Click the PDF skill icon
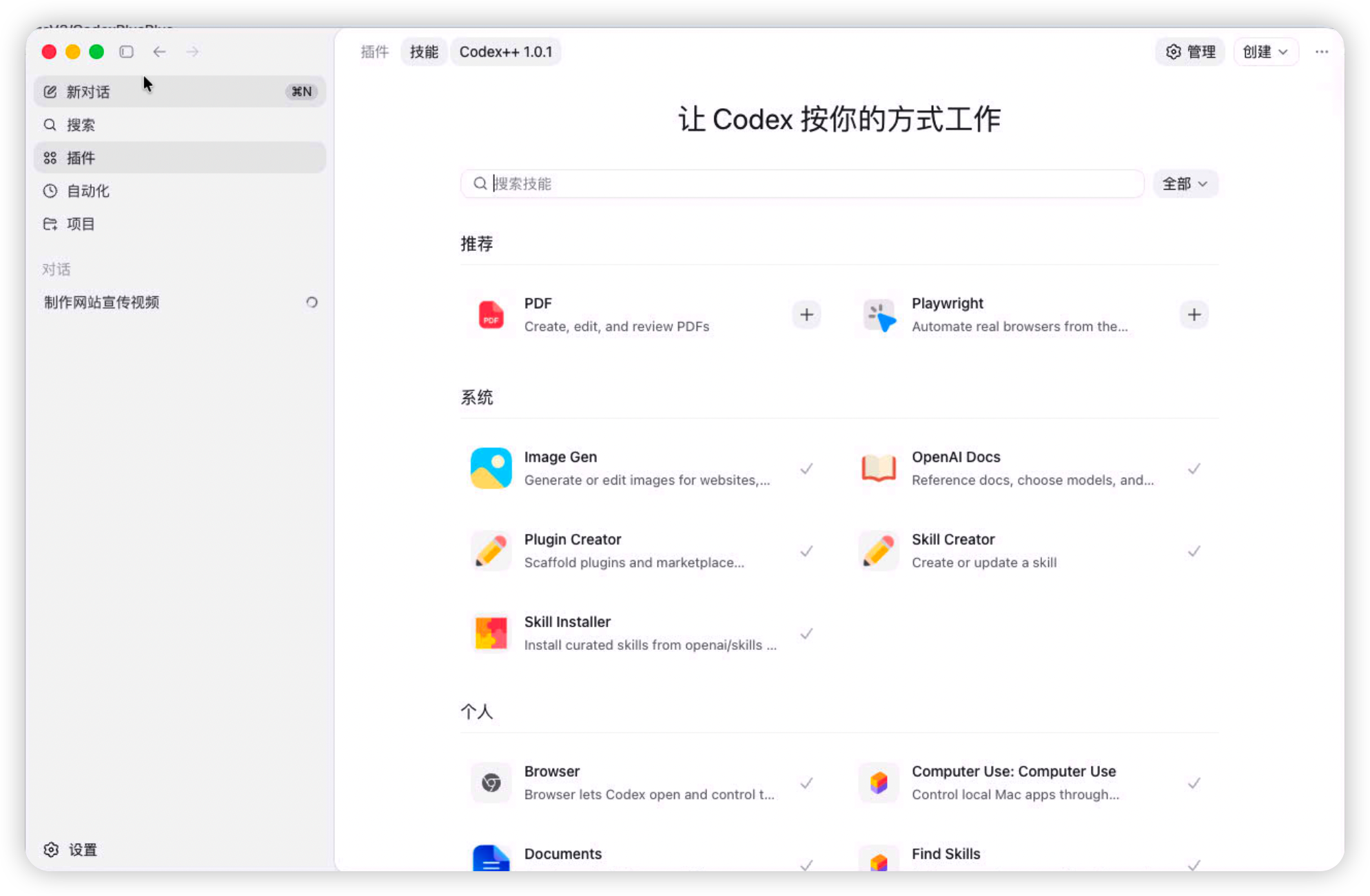Screen dimensions: 1370x896 pos(491,315)
